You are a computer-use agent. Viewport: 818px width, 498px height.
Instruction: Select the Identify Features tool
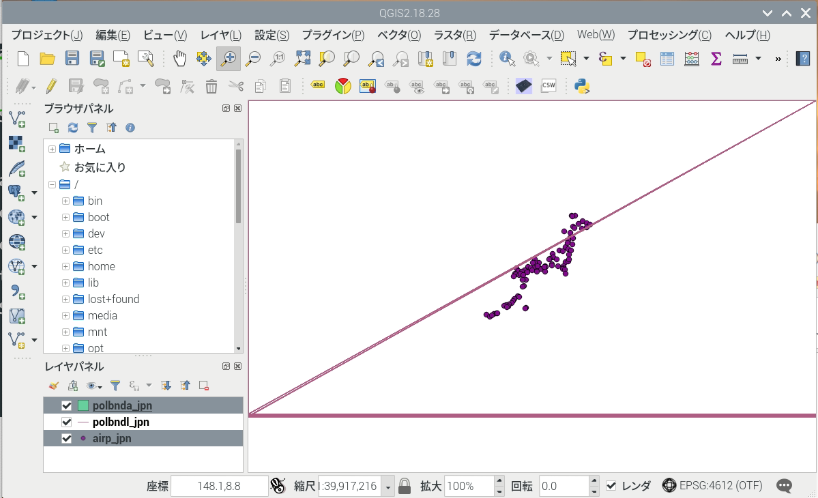[x=507, y=58]
